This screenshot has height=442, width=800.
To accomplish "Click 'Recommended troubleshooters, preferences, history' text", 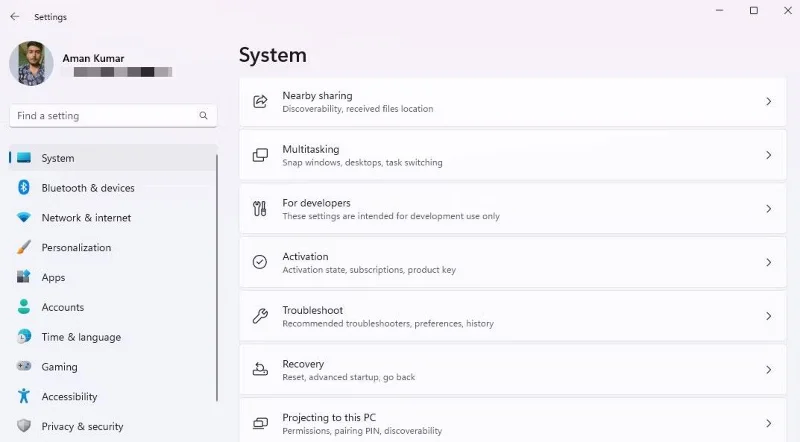I will (388, 324).
